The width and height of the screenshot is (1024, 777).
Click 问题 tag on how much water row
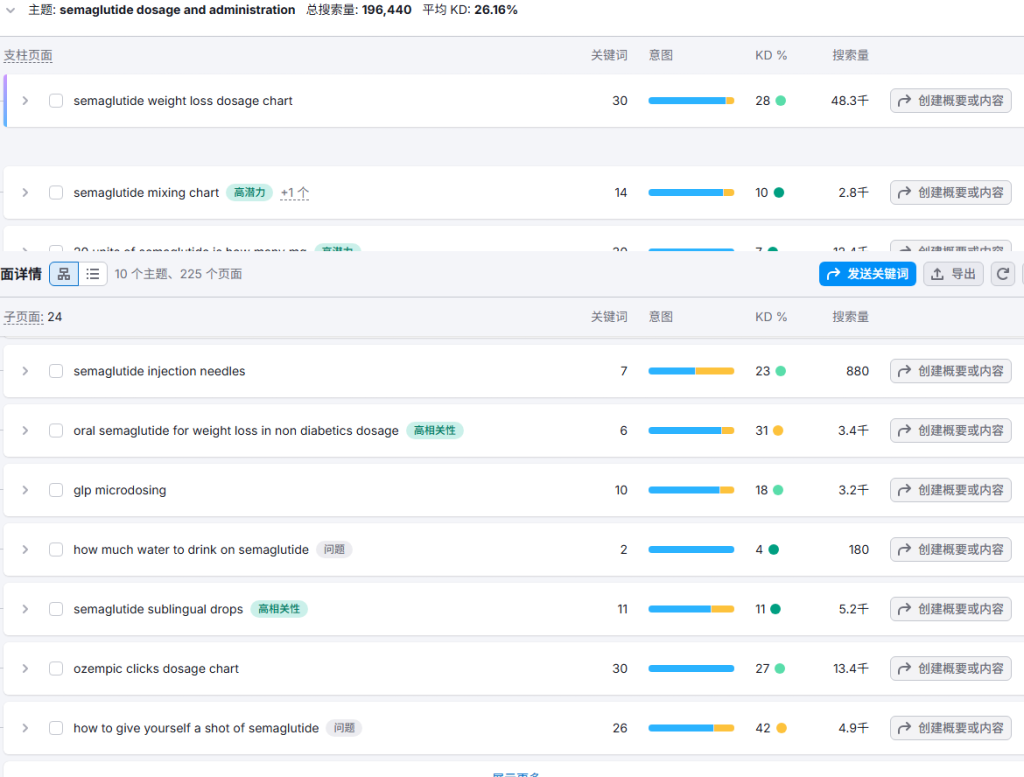point(334,549)
